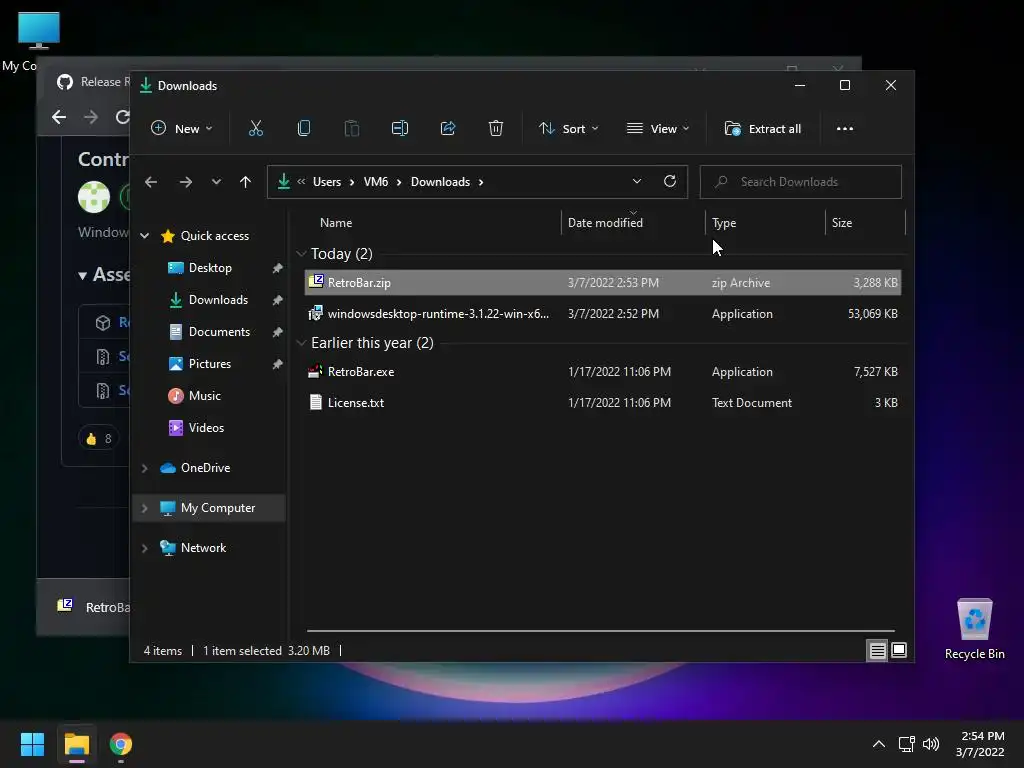Refresh the Downloads folder
This screenshot has height=768, width=1024.
(x=669, y=182)
